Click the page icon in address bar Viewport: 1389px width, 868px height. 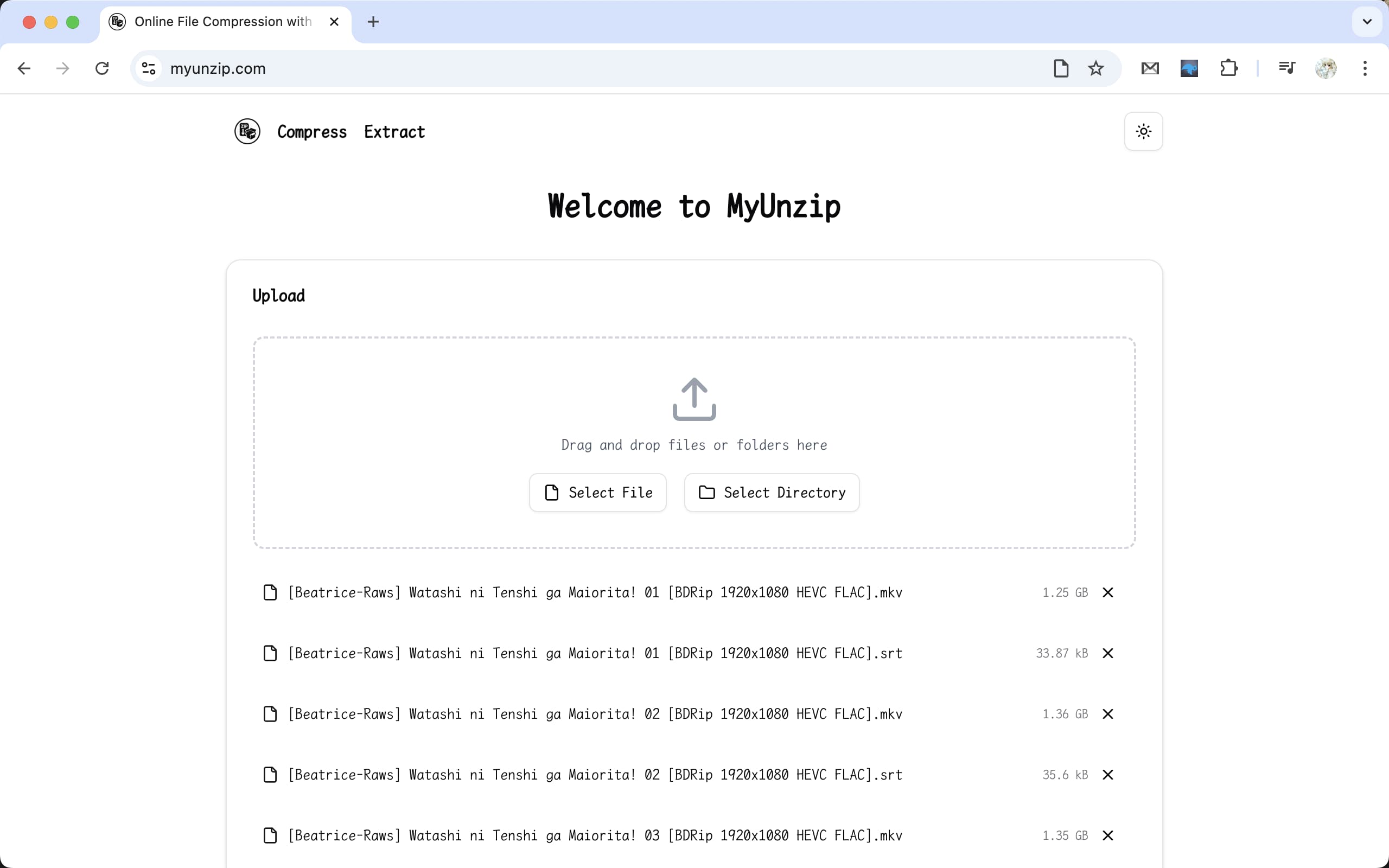(x=1061, y=68)
